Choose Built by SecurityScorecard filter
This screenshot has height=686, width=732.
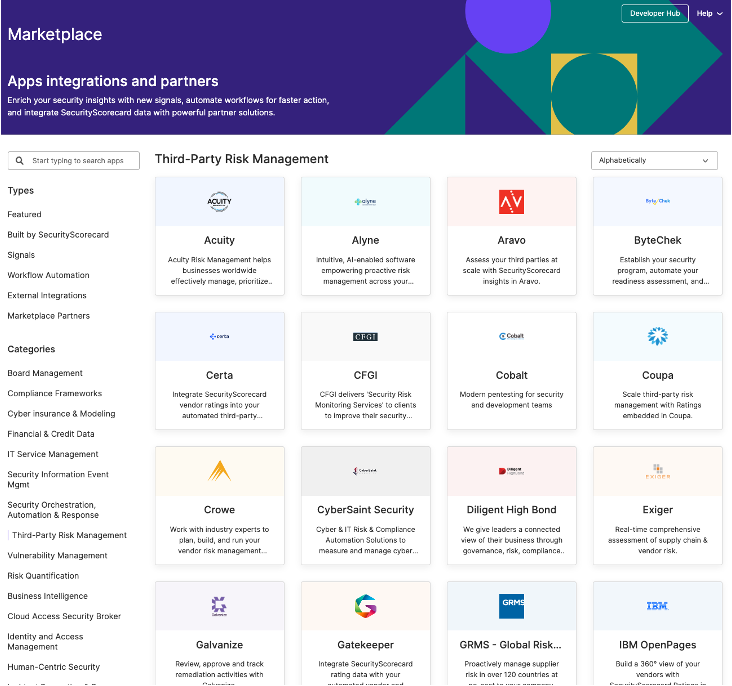58,235
